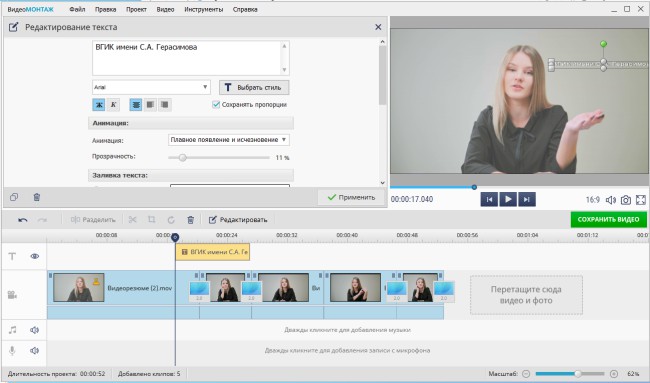Click the Видеорезюме (2).mov clip thumbnail

click(79, 287)
